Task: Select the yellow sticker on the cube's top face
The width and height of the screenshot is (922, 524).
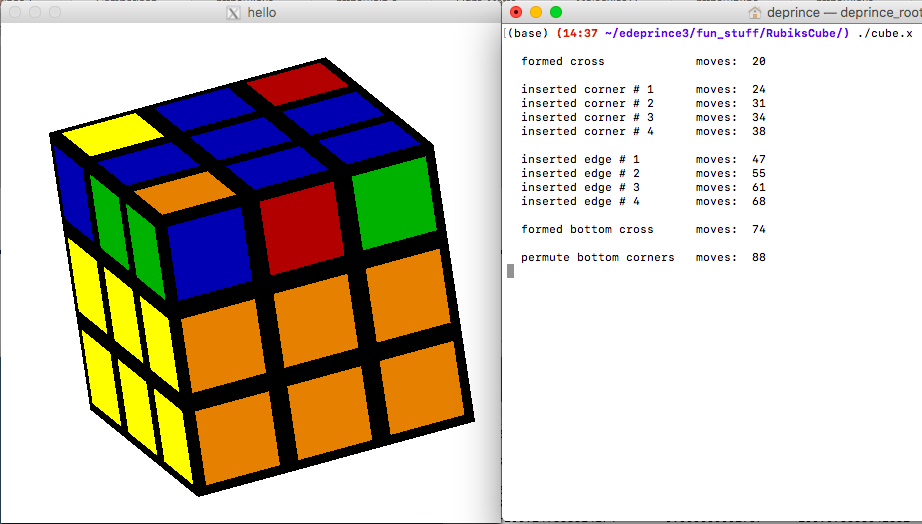Action: [106, 134]
